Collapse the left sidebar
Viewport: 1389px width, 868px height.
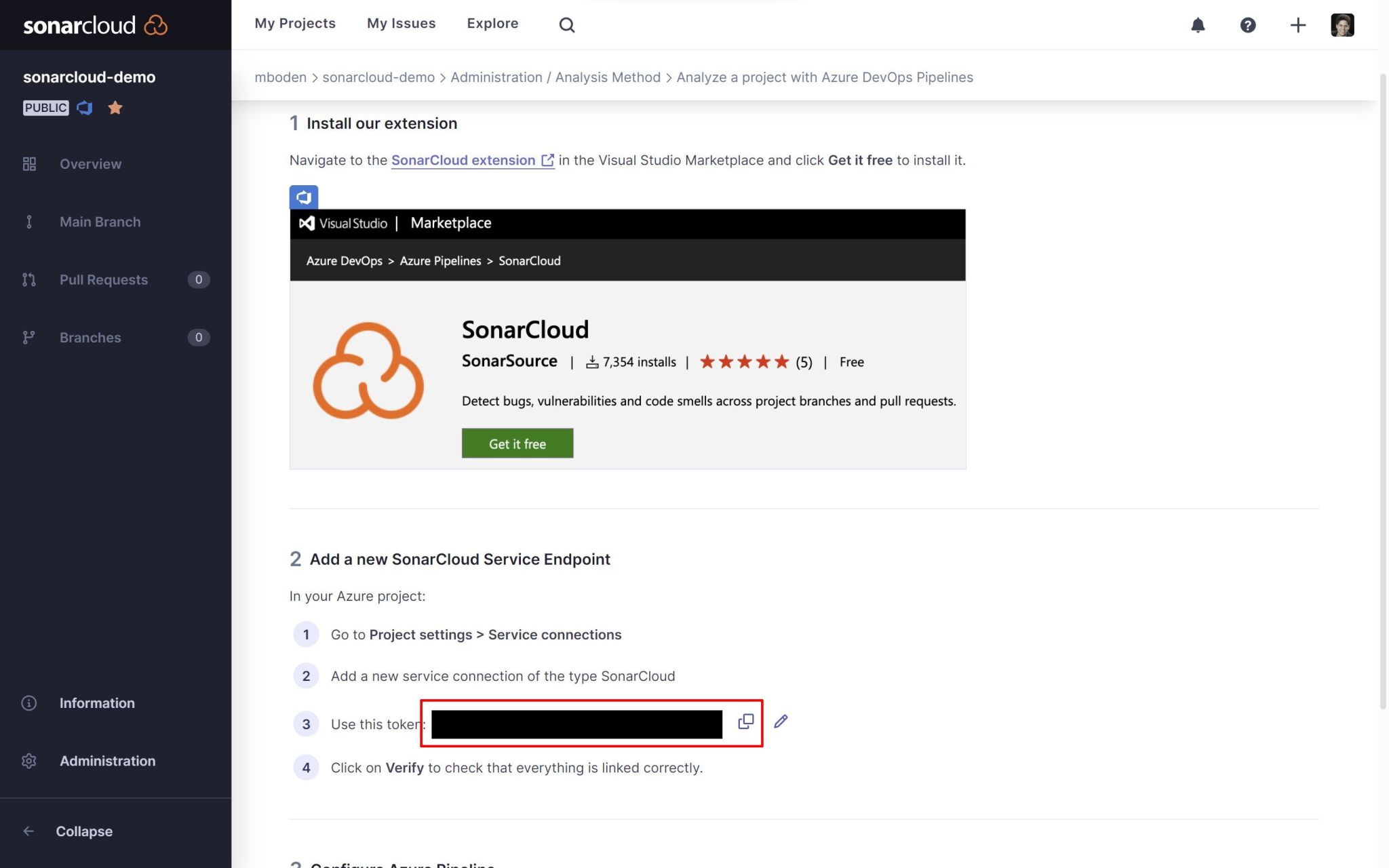point(83,831)
